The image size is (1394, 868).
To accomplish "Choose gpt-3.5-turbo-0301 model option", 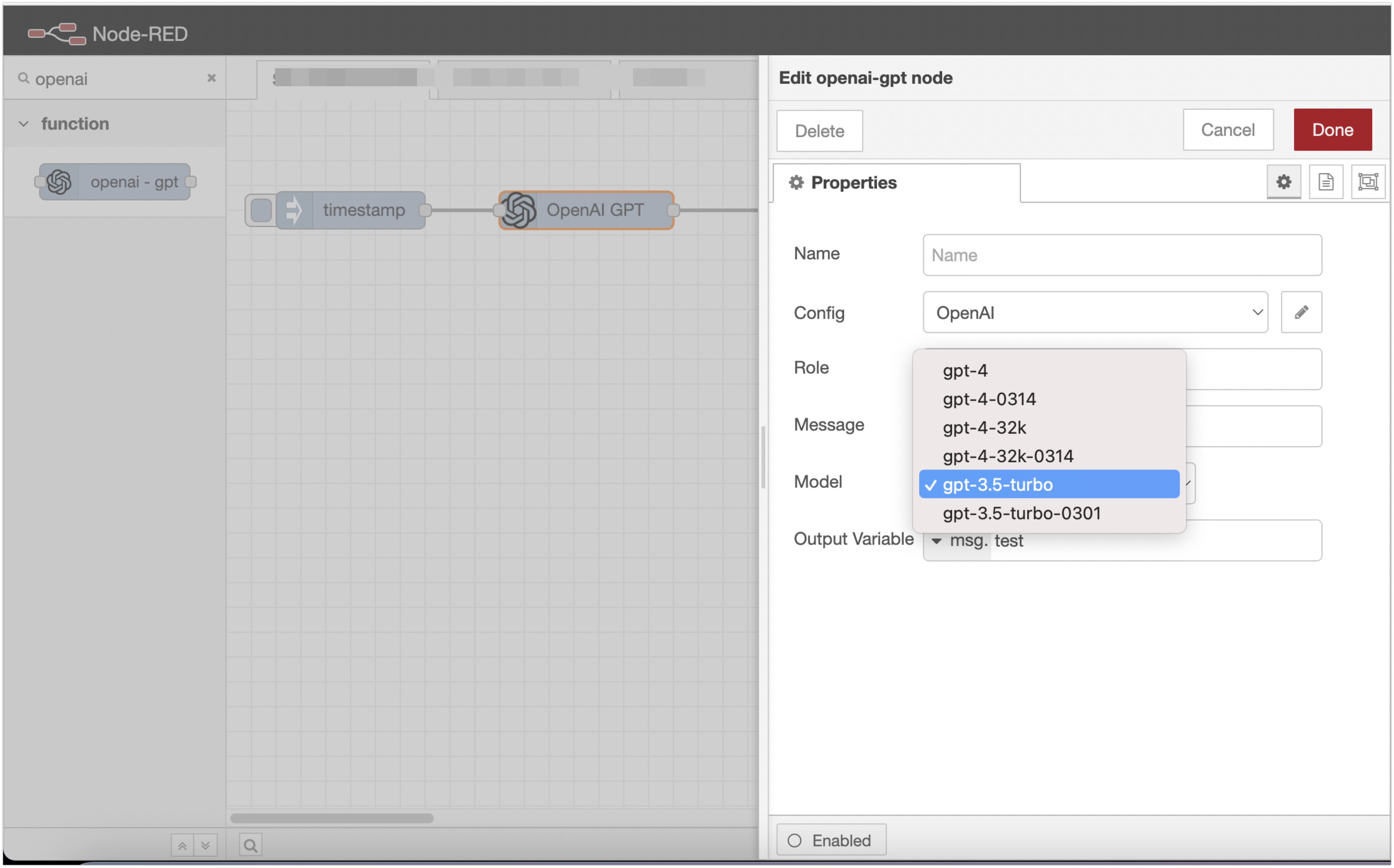I will 1021,513.
